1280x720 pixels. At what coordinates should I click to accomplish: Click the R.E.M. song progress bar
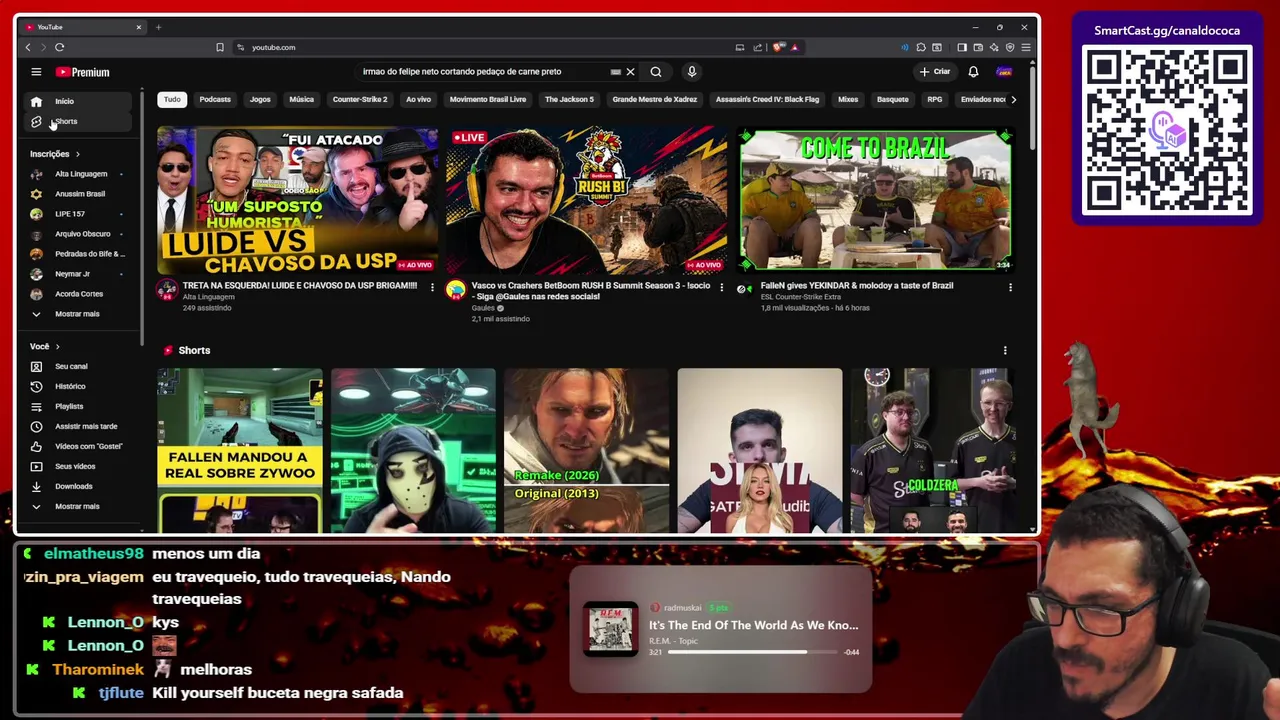pos(753,652)
